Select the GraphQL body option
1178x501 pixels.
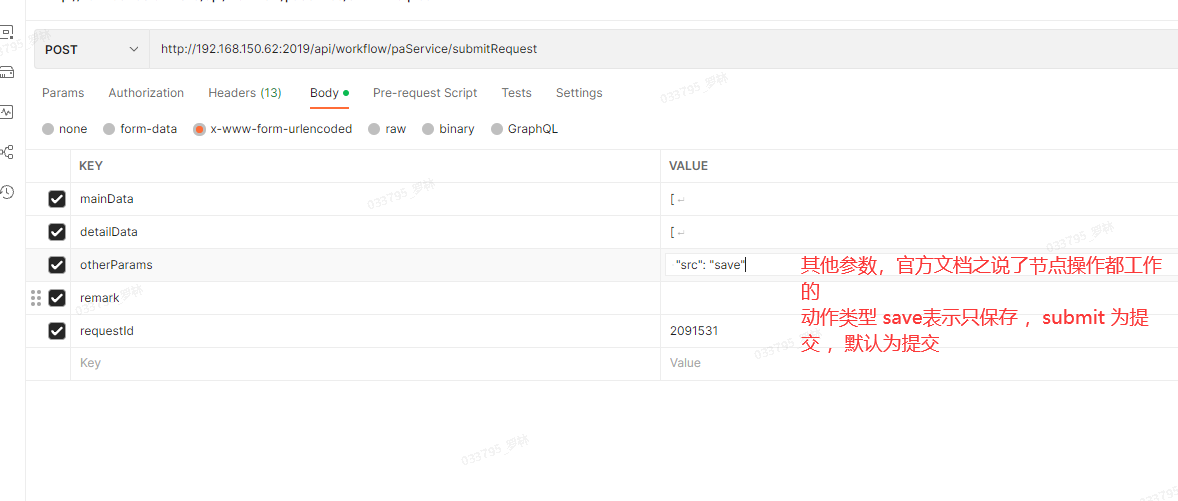coord(497,129)
